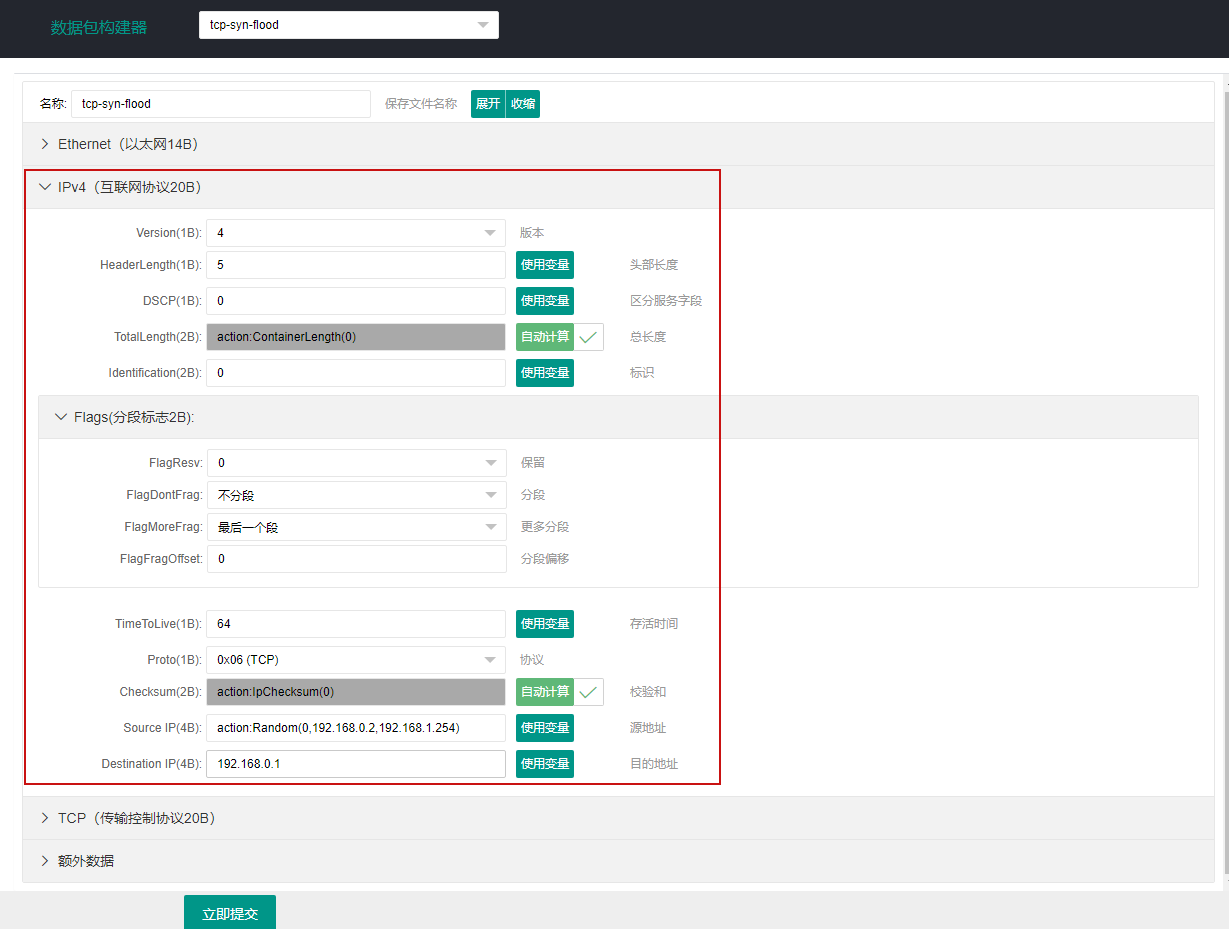Viewport: 1229px width, 929px height.
Task: Open the FlagDontFrag dropdown
Action: (x=356, y=495)
